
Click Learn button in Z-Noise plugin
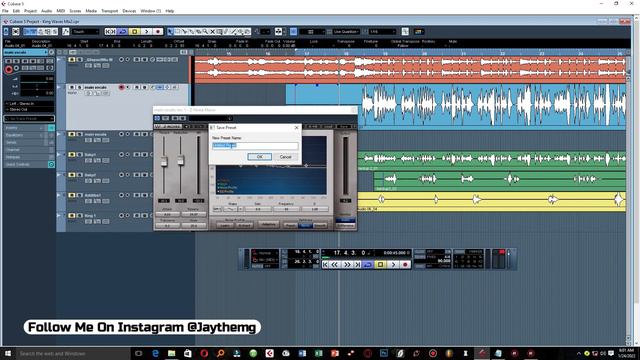pos(224,225)
